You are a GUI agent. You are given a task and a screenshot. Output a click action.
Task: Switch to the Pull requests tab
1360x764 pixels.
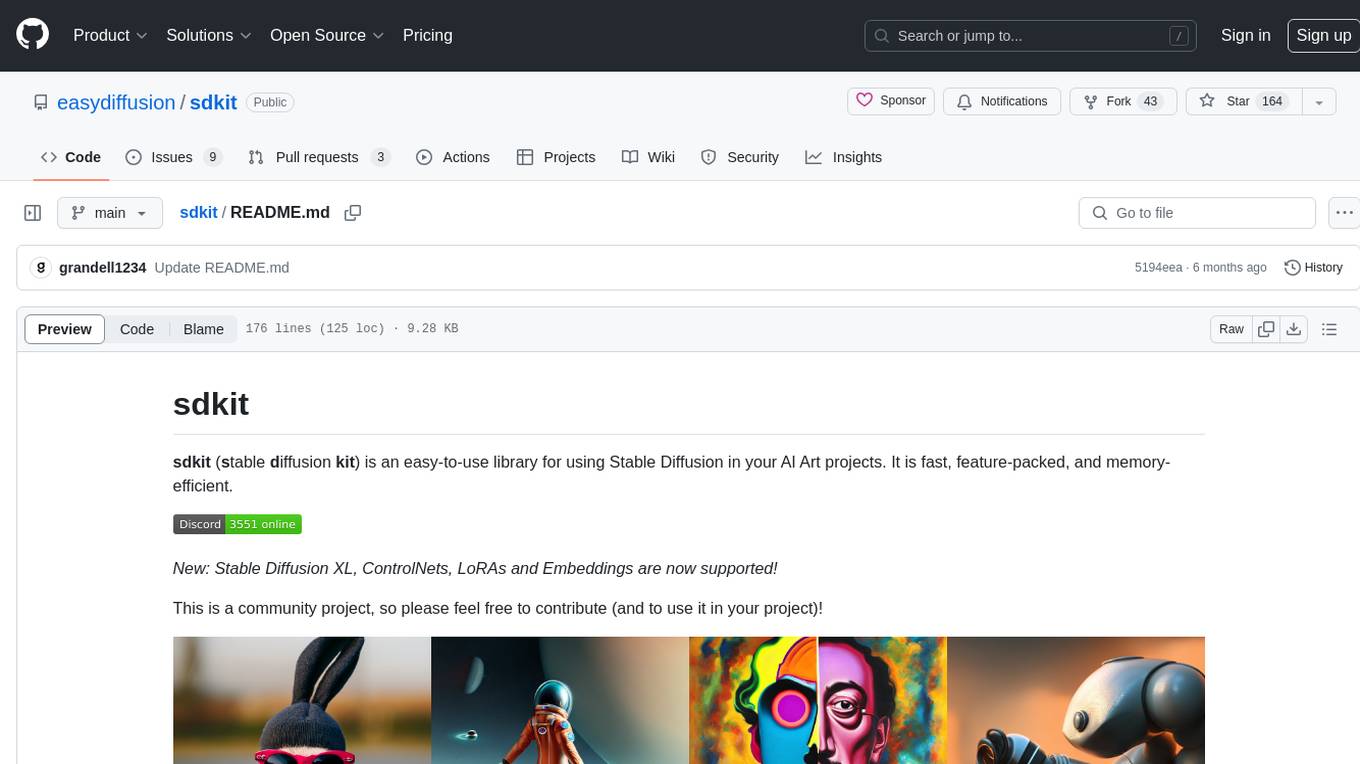click(x=318, y=157)
